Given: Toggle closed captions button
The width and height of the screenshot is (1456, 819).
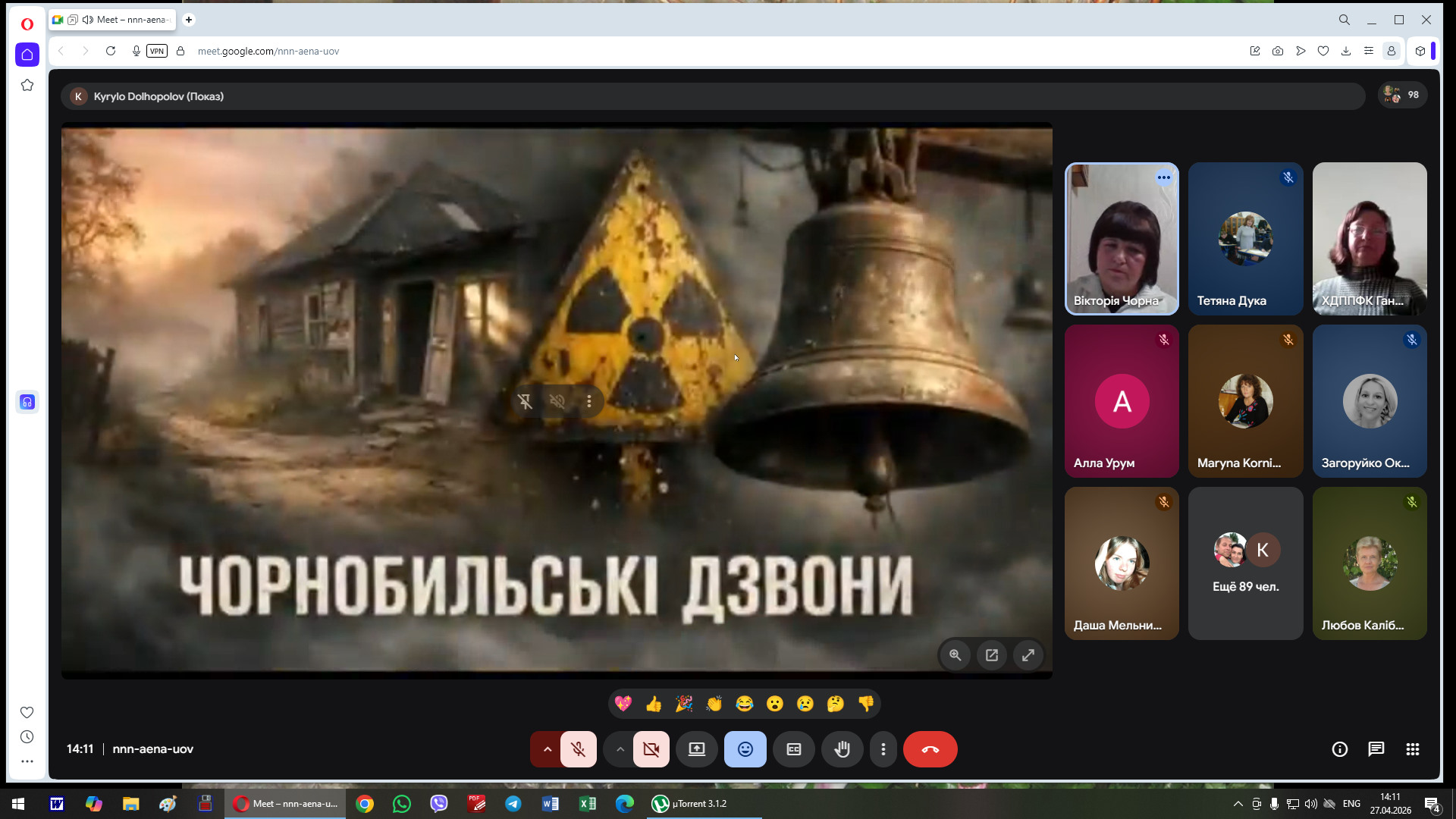Looking at the screenshot, I should (794, 749).
